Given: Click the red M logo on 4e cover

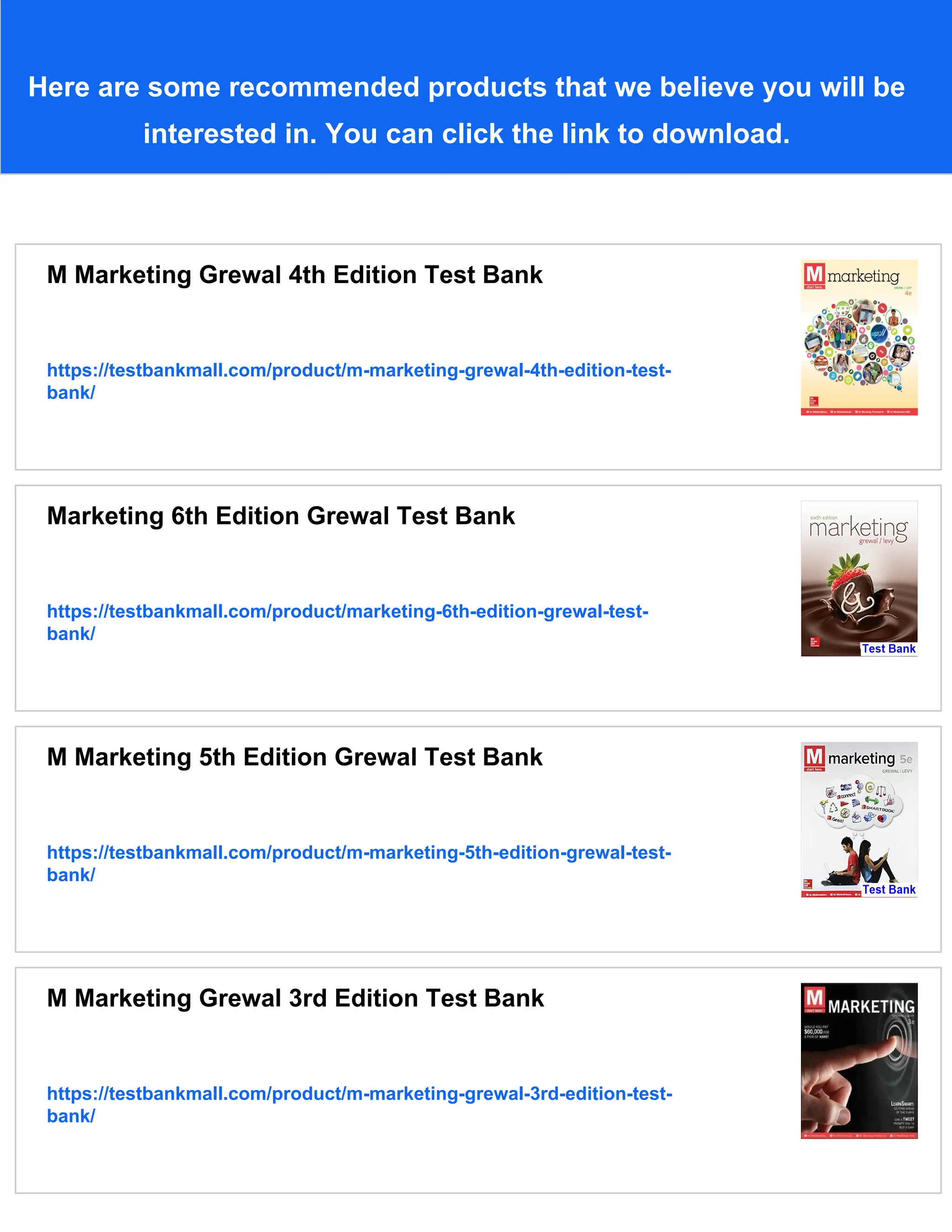Looking at the screenshot, I should pos(814,275).
